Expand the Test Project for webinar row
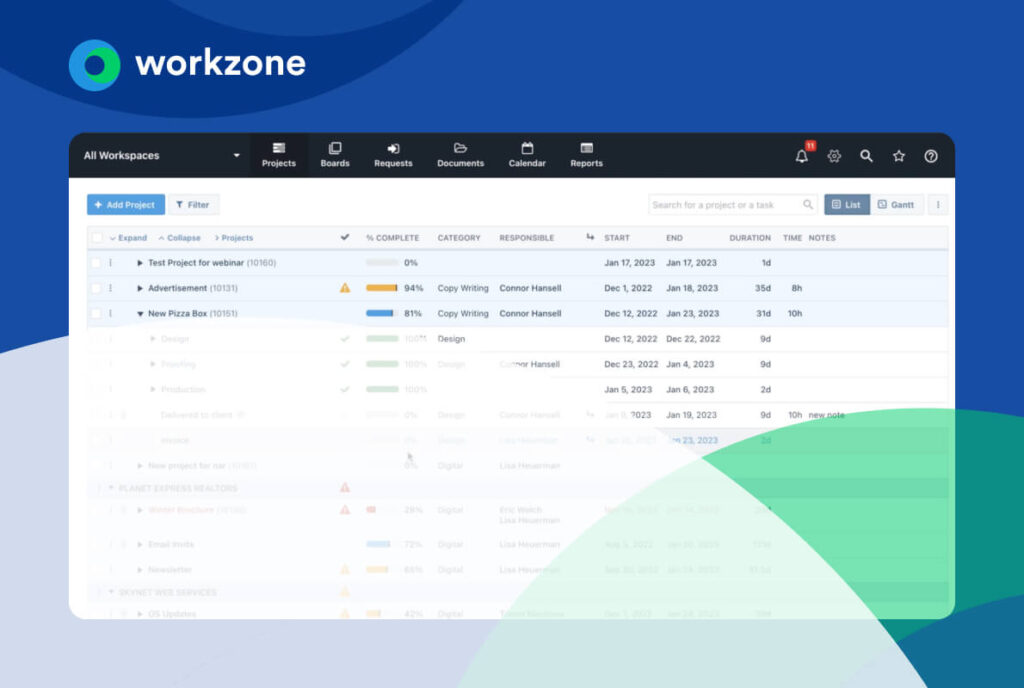Screen dimensions: 1024x688 [140, 263]
